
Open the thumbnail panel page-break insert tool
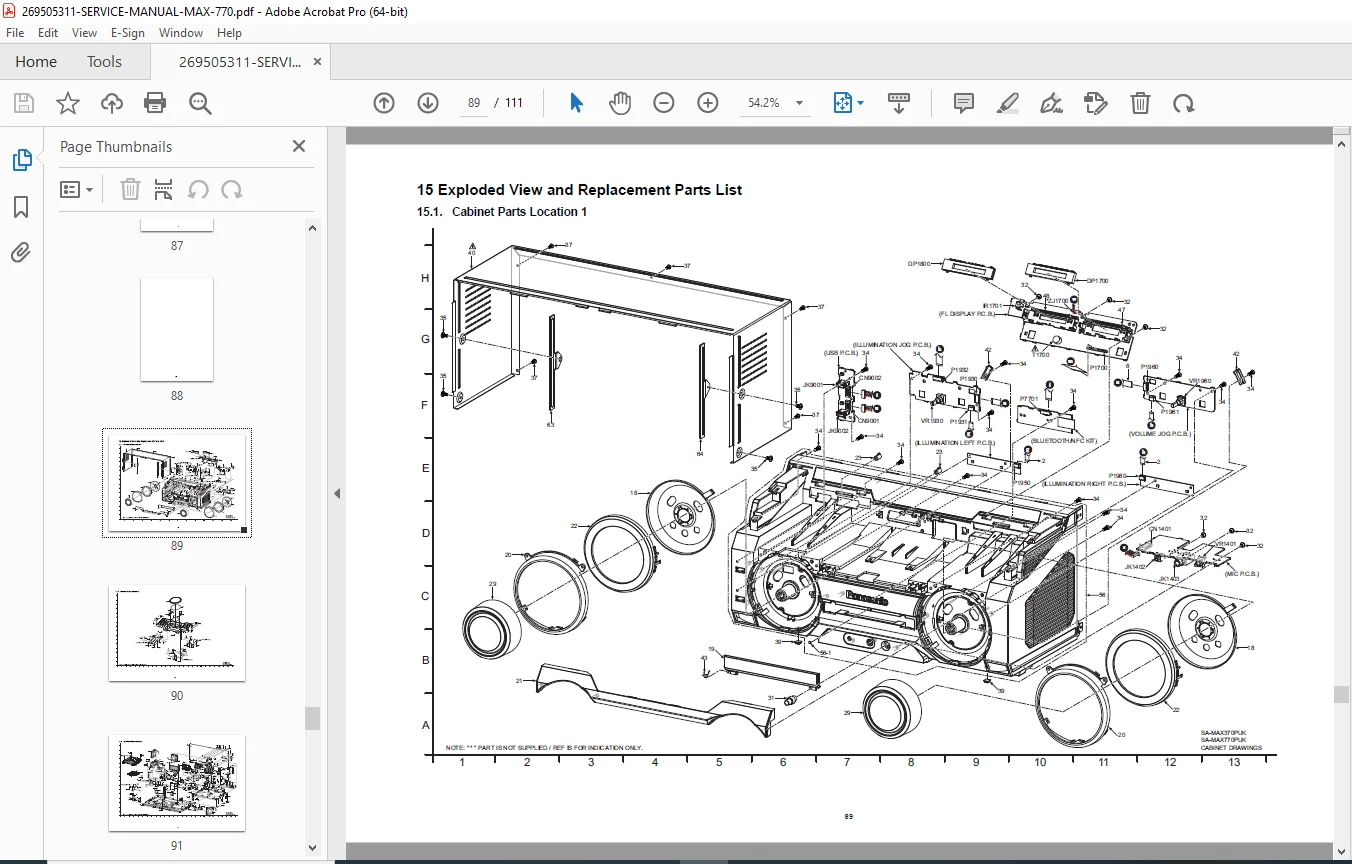pyautogui.click(x=164, y=189)
